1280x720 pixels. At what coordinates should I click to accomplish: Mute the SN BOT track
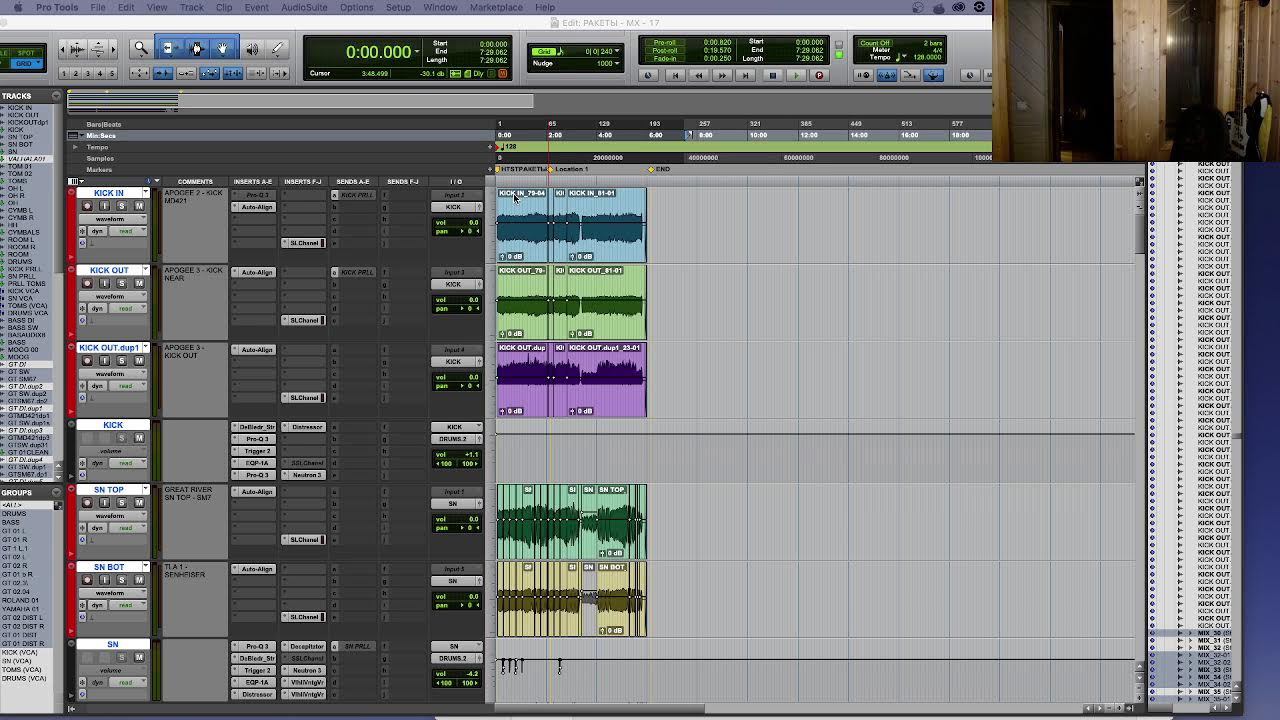tap(139, 580)
